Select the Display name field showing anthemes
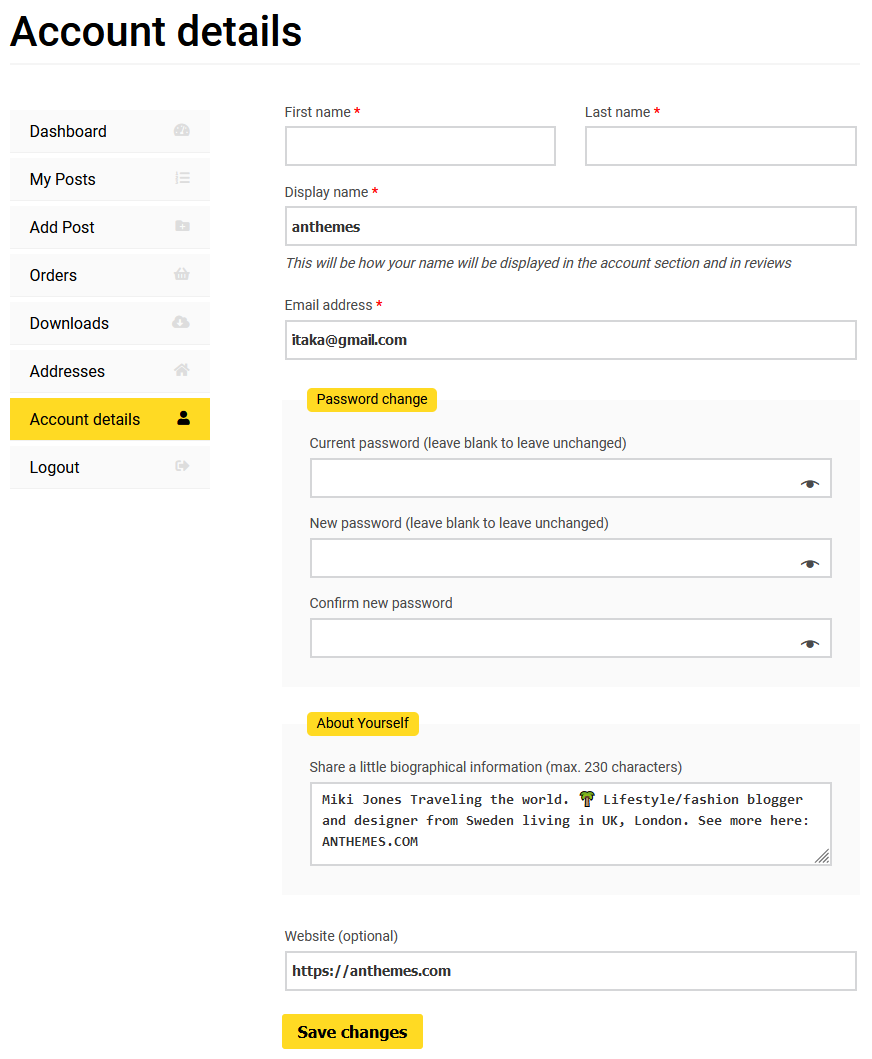Image resolution: width=872 pixels, height=1059 pixels. tap(570, 226)
